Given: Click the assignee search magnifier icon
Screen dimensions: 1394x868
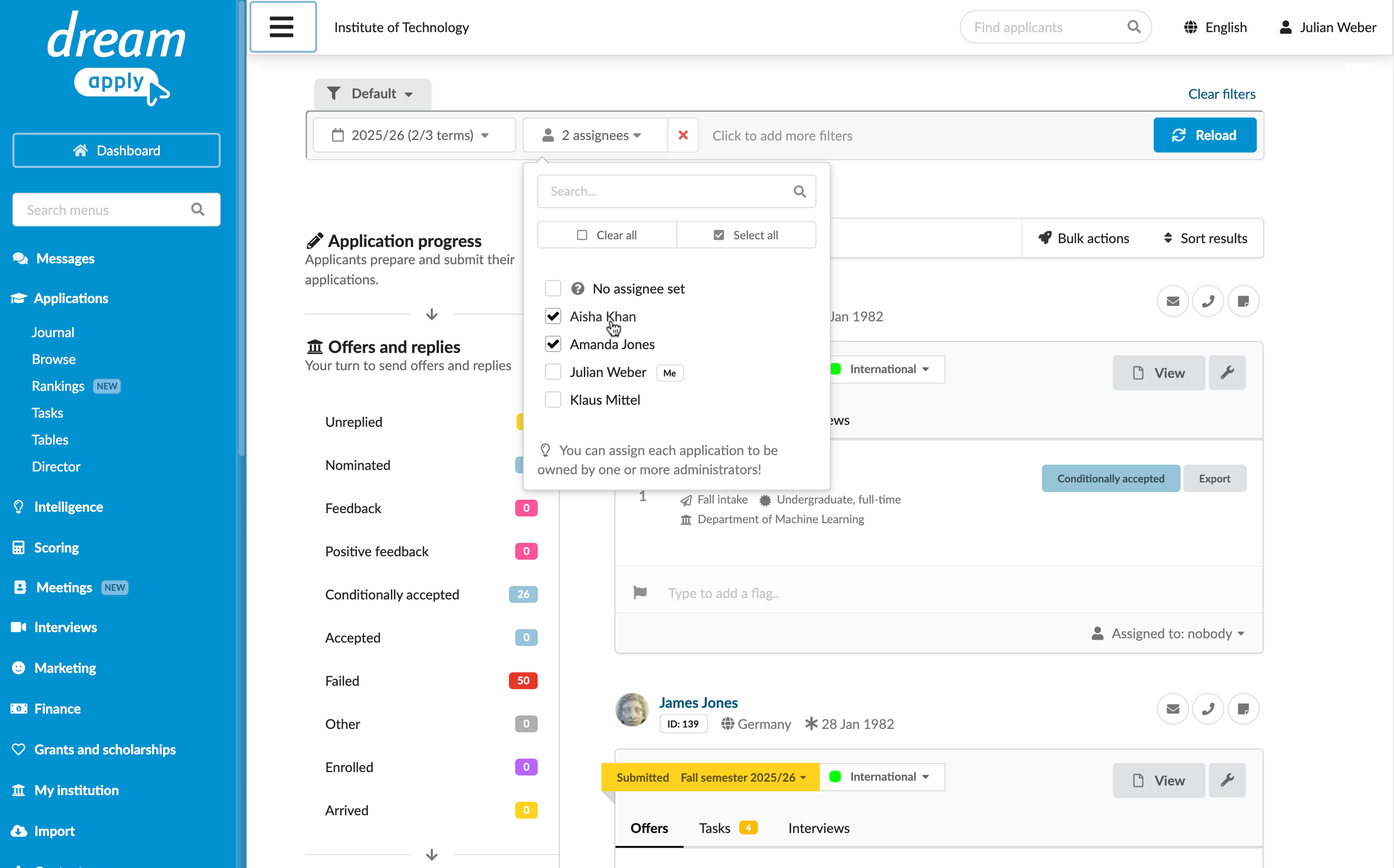Looking at the screenshot, I should [799, 191].
